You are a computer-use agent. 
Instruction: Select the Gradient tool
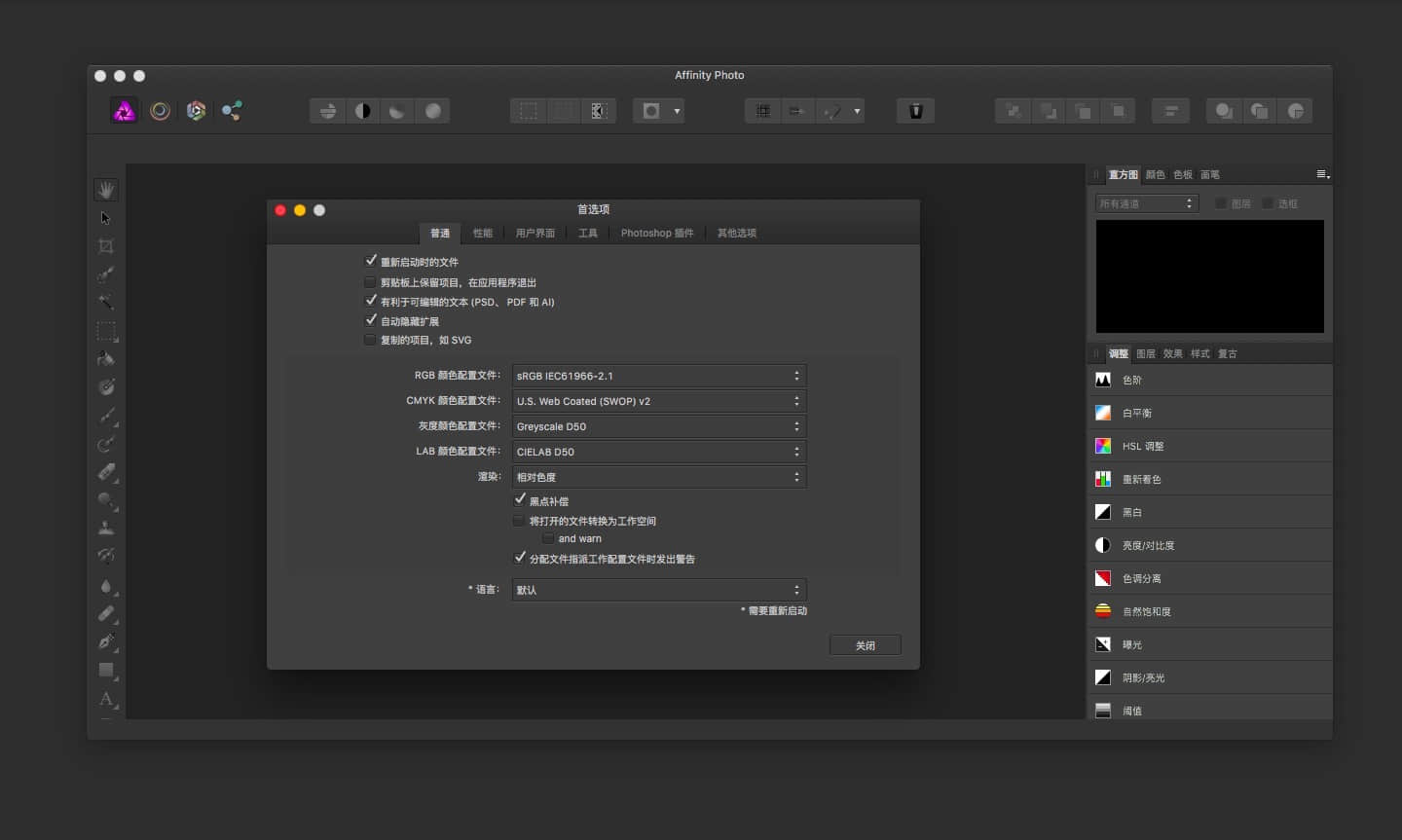point(106,387)
